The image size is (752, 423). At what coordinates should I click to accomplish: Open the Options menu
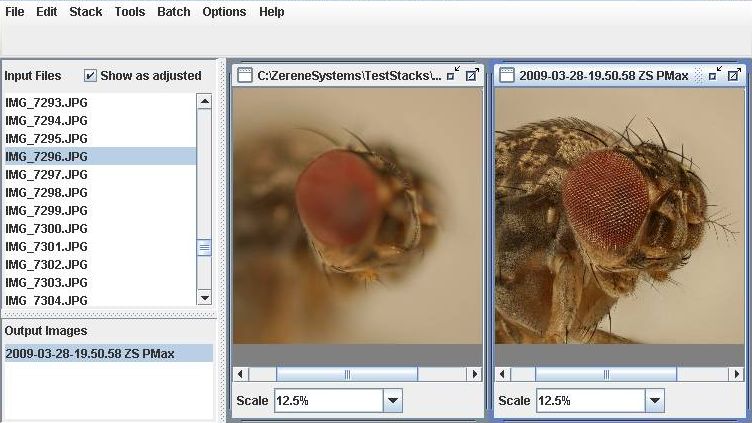224,12
